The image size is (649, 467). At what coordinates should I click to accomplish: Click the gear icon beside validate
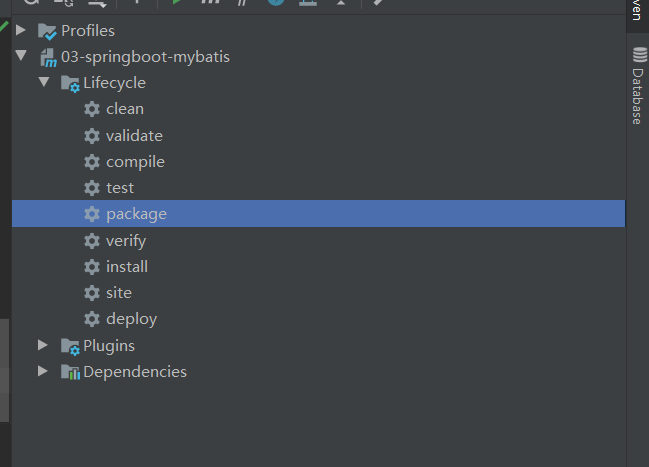point(92,136)
